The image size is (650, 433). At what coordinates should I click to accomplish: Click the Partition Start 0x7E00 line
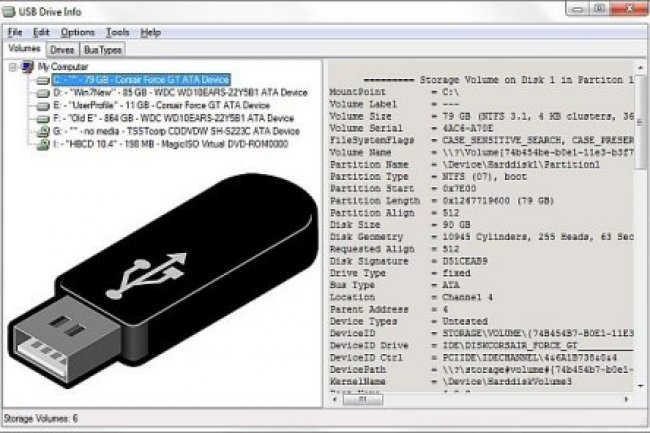pos(403,189)
